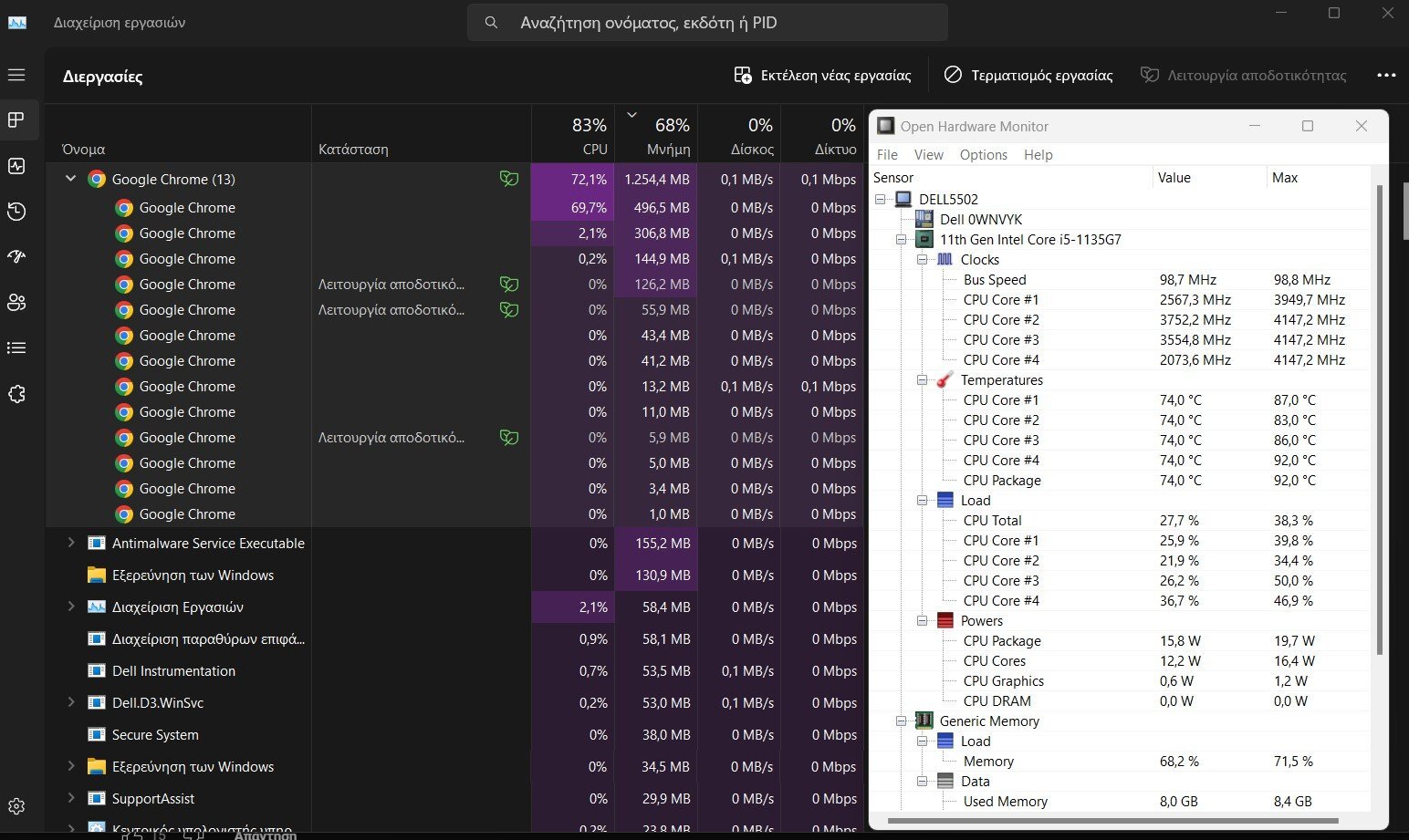
Task: Open the App history icon in sidebar
Action: pos(16,212)
